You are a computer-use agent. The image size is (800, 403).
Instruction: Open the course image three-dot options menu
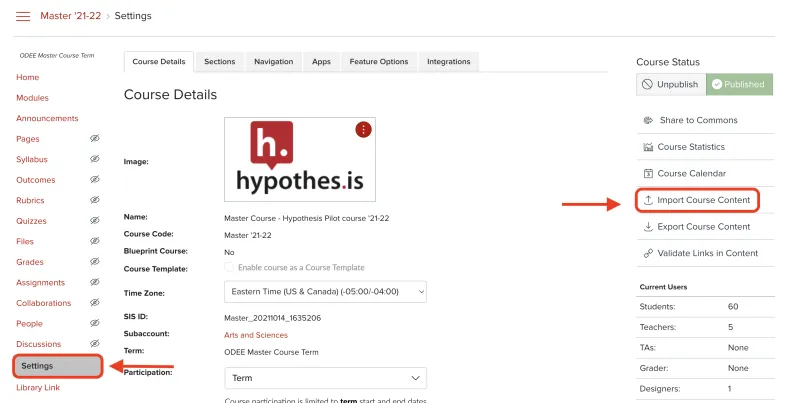click(363, 130)
